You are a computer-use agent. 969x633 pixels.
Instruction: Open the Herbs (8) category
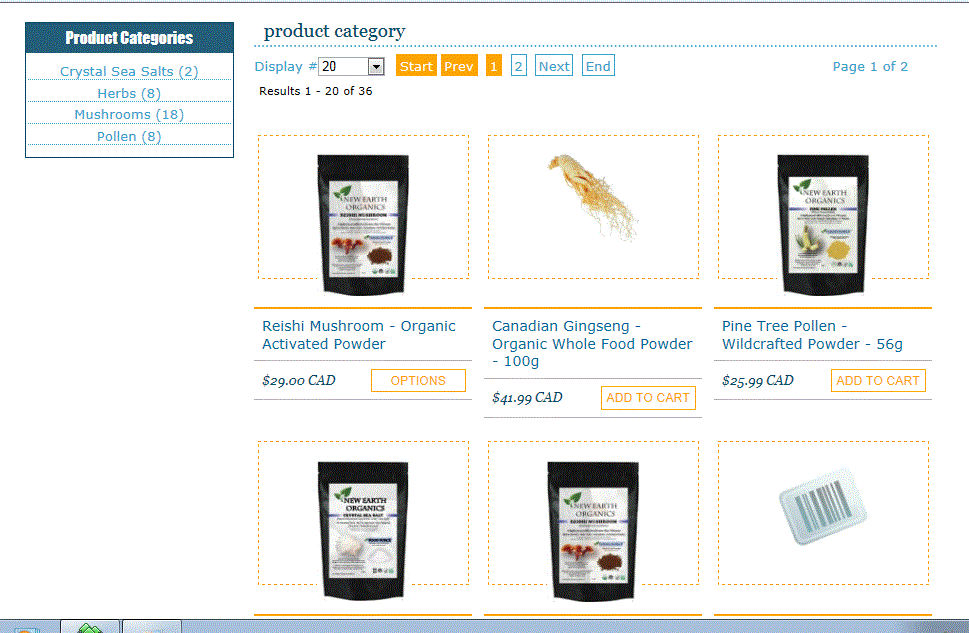129,93
